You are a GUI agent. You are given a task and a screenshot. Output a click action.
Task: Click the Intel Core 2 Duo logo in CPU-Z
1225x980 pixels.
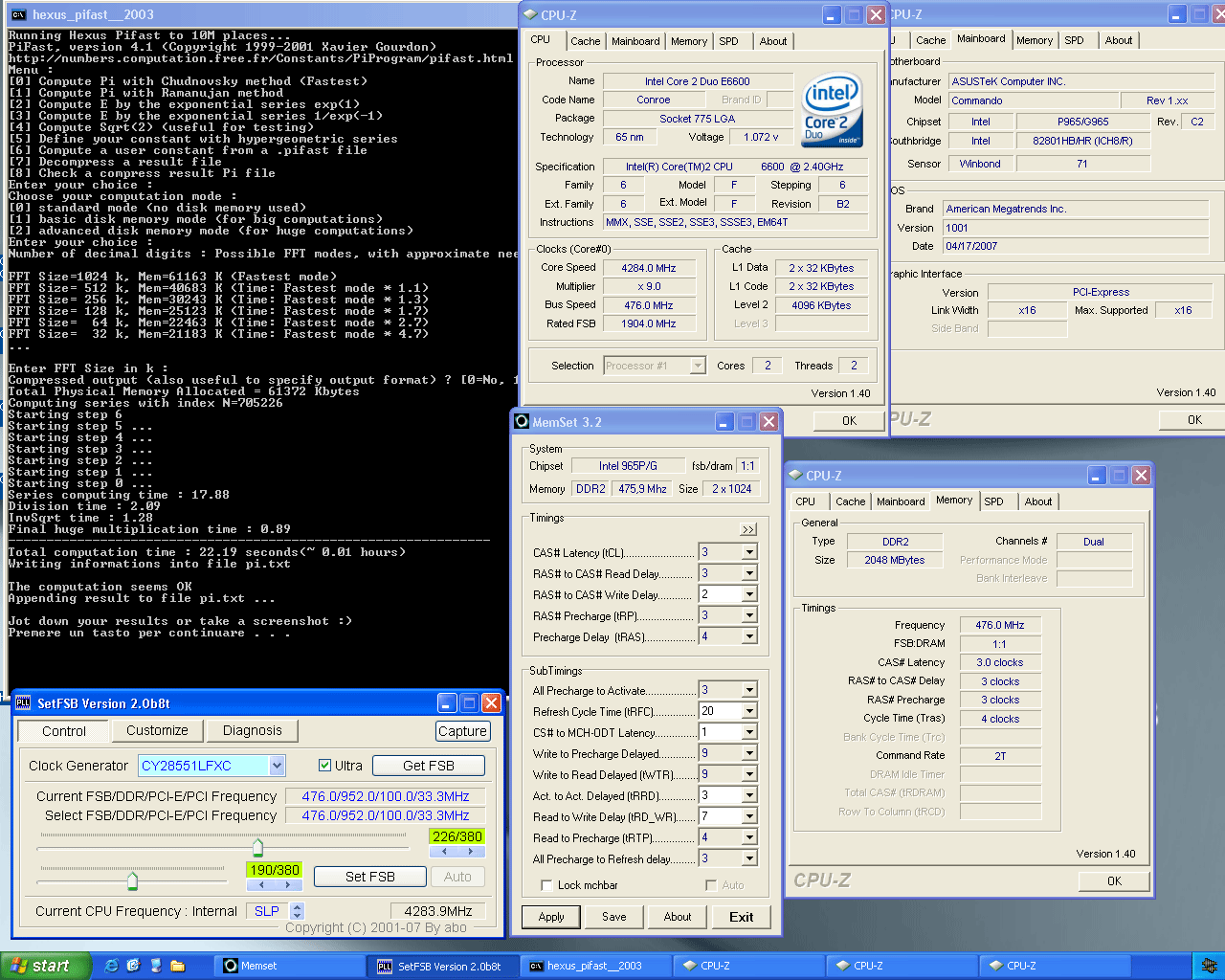[x=832, y=110]
